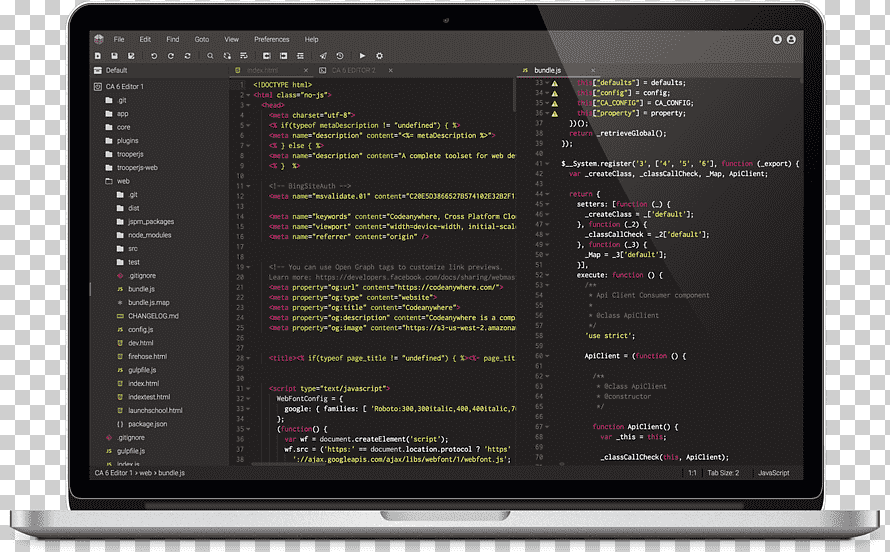Fold the System.register block at line 41

coord(547,163)
